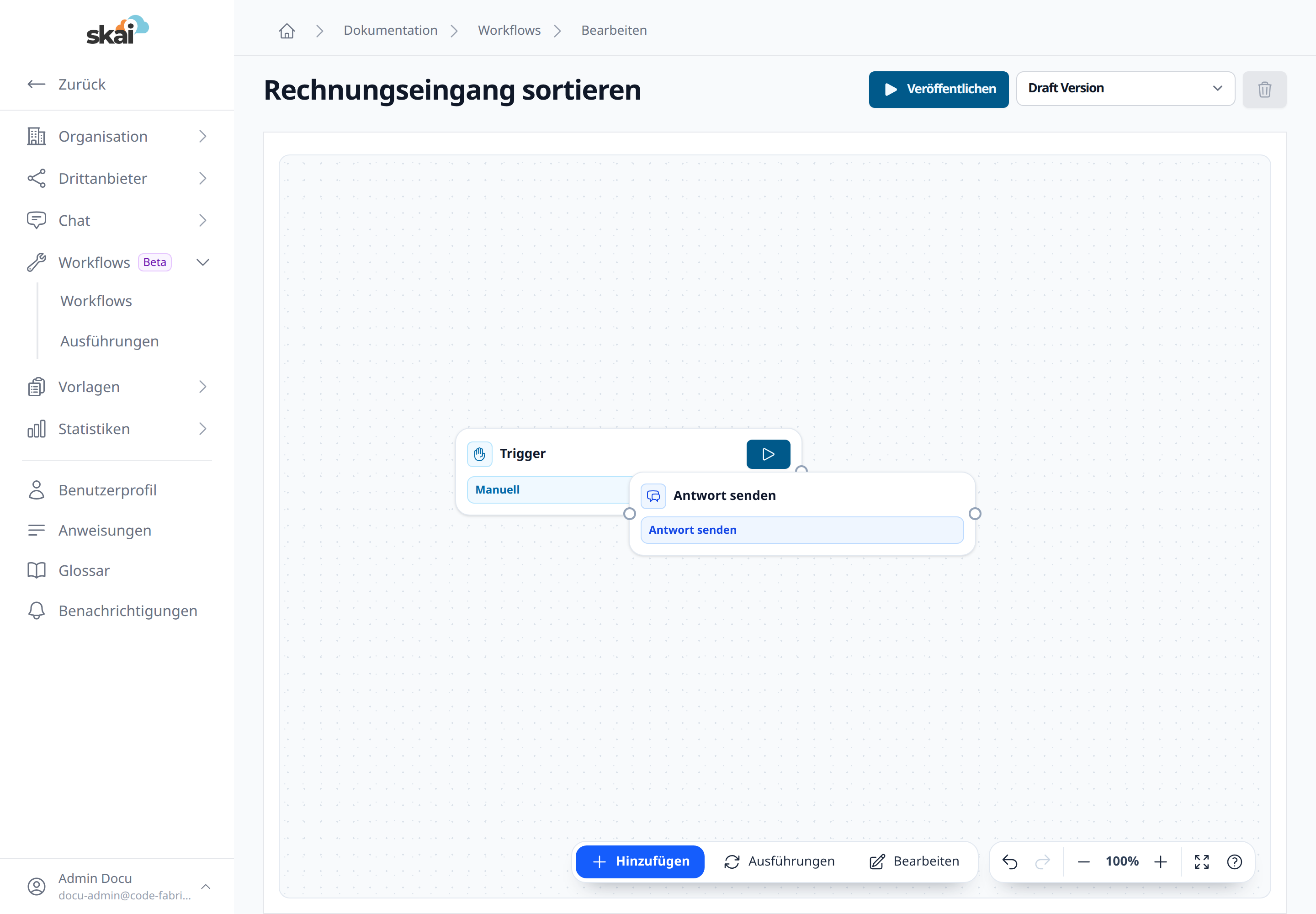Zoom in with the plus icon
The height and width of the screenshot is (914, 1316).
tap(1161, 862)
